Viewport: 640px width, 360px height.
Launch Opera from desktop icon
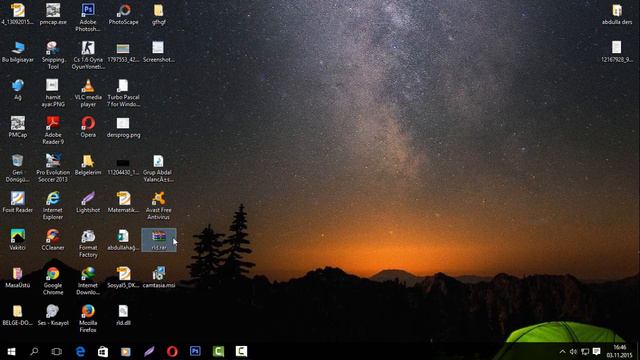(88, 127)
